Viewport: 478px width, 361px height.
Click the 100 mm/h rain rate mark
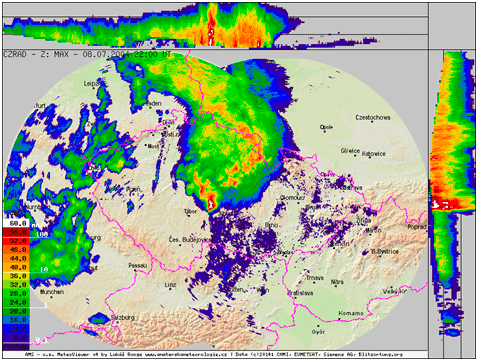42,234
